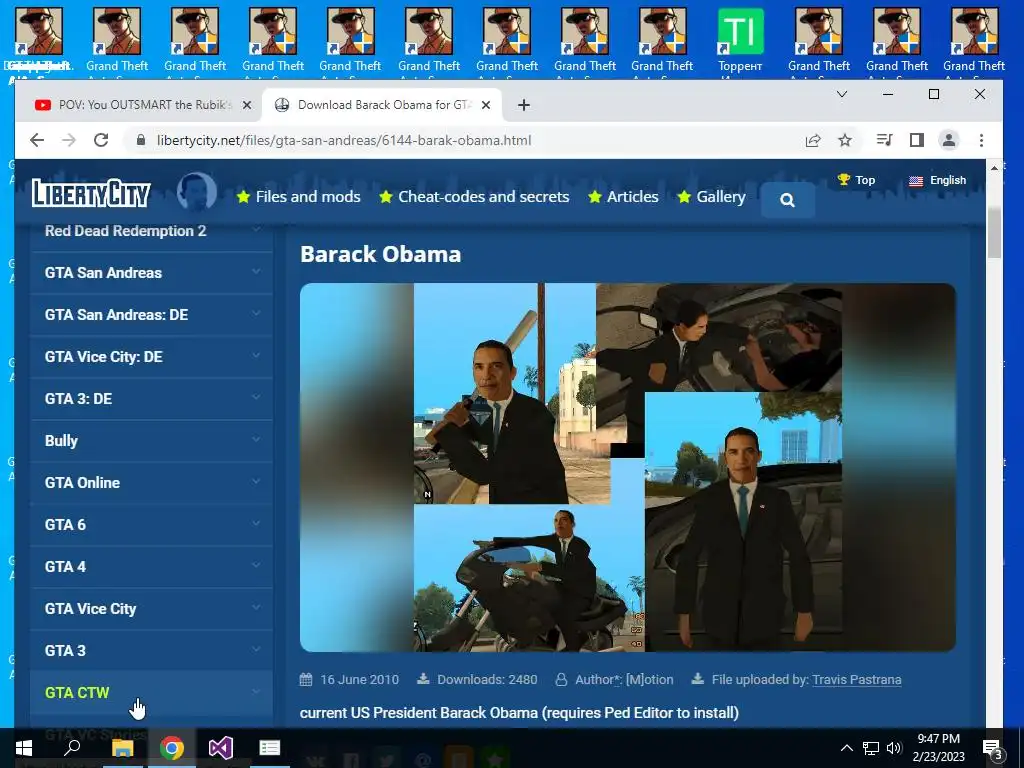Open Windows Start menu
This screenshot has height=768, width=1024.
24,748
